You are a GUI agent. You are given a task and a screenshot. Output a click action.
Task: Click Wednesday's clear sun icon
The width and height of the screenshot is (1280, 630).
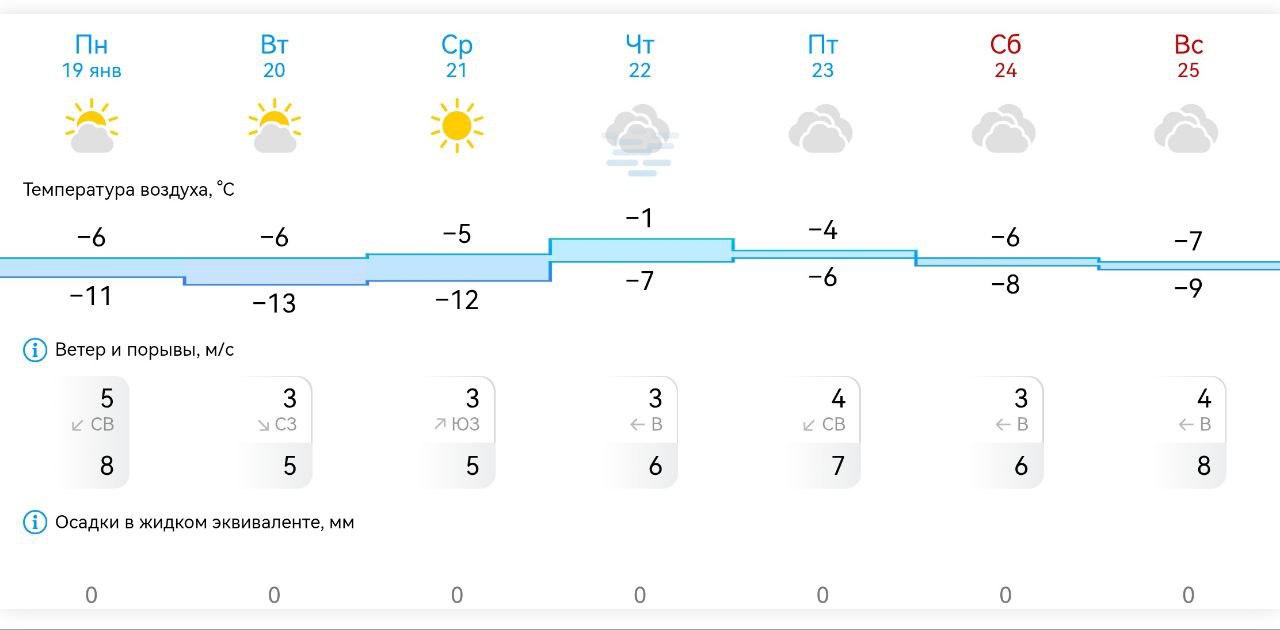tap(457, 126)
